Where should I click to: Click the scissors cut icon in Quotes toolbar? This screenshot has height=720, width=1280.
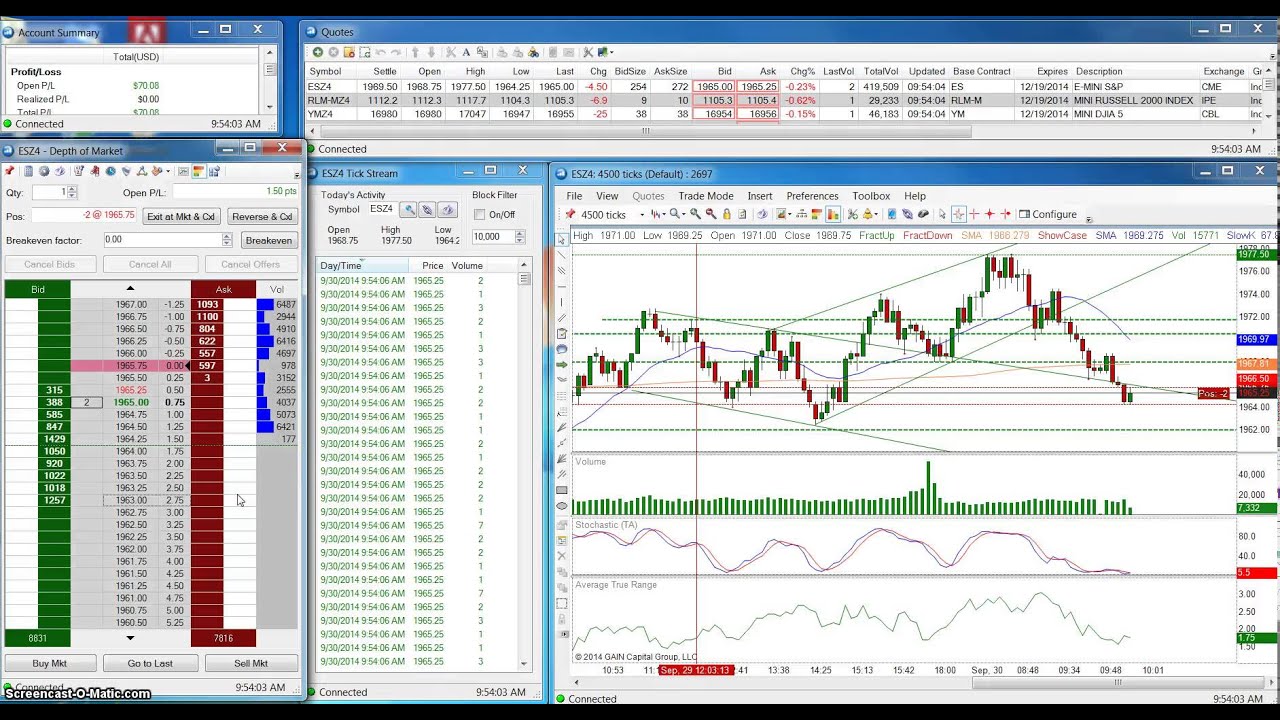(451, 52)
